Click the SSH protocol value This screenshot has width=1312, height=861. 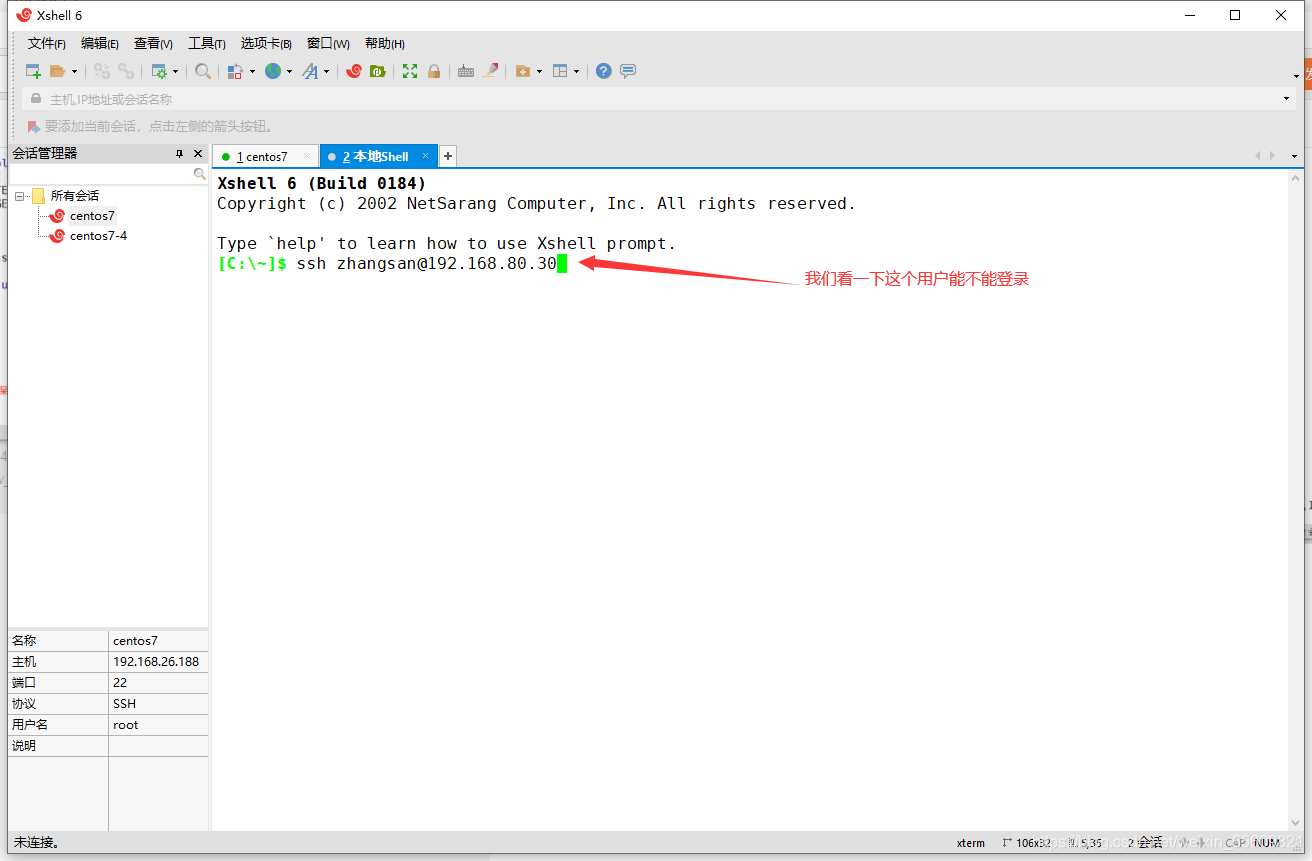point(125,704)
